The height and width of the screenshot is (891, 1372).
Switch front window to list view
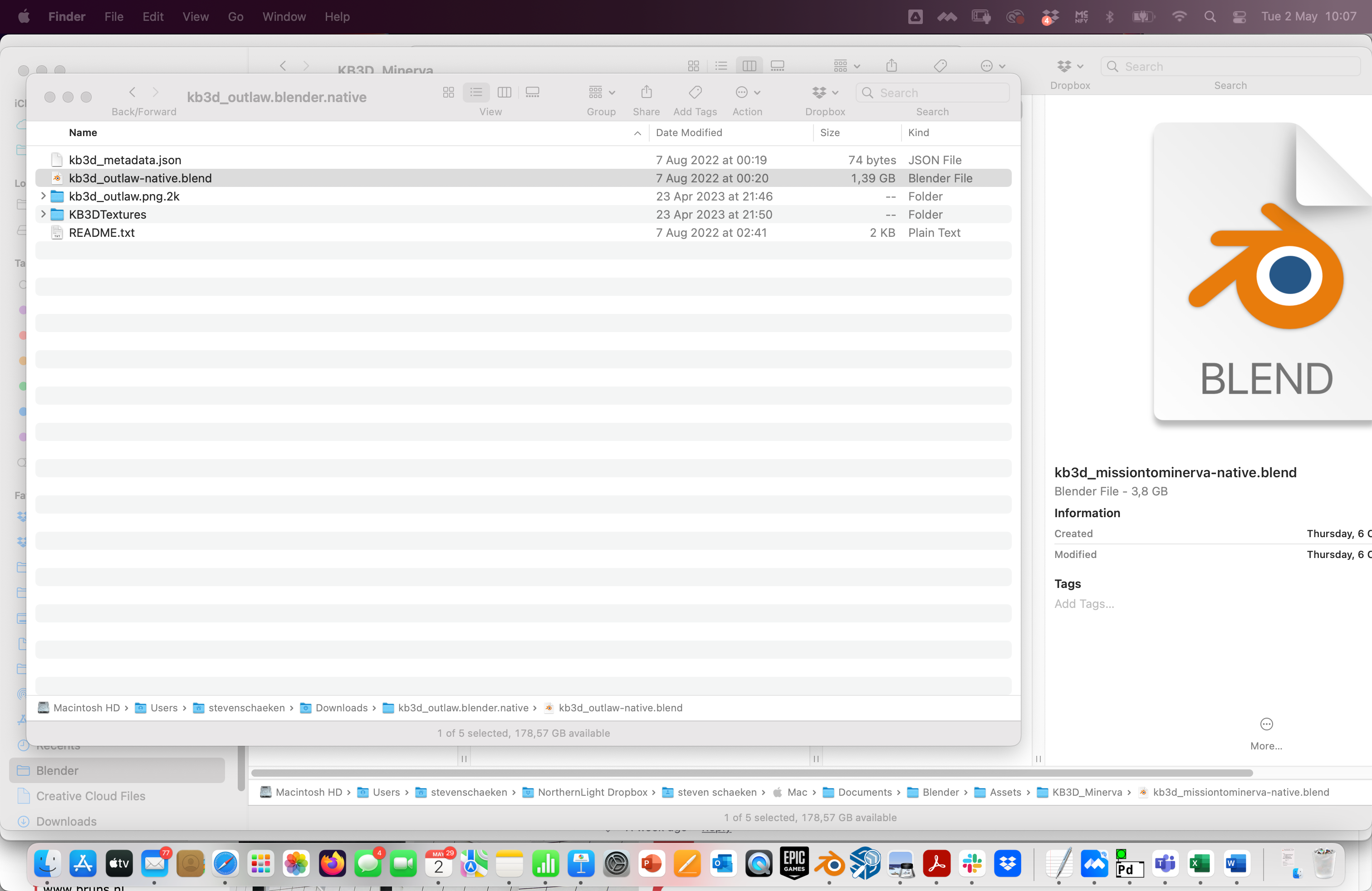(476, 92)
